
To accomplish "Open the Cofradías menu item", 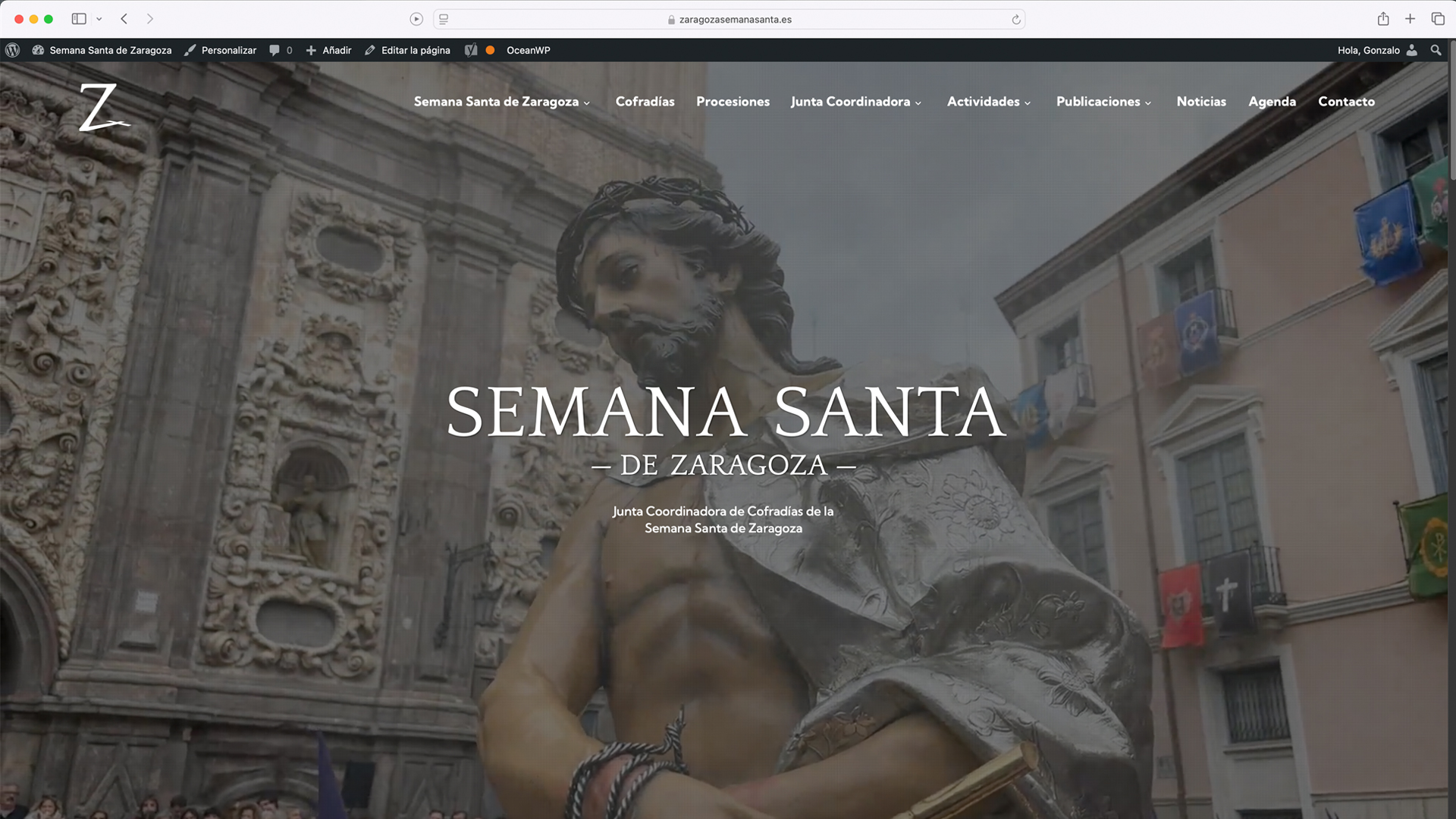I will tap(645, 102).
